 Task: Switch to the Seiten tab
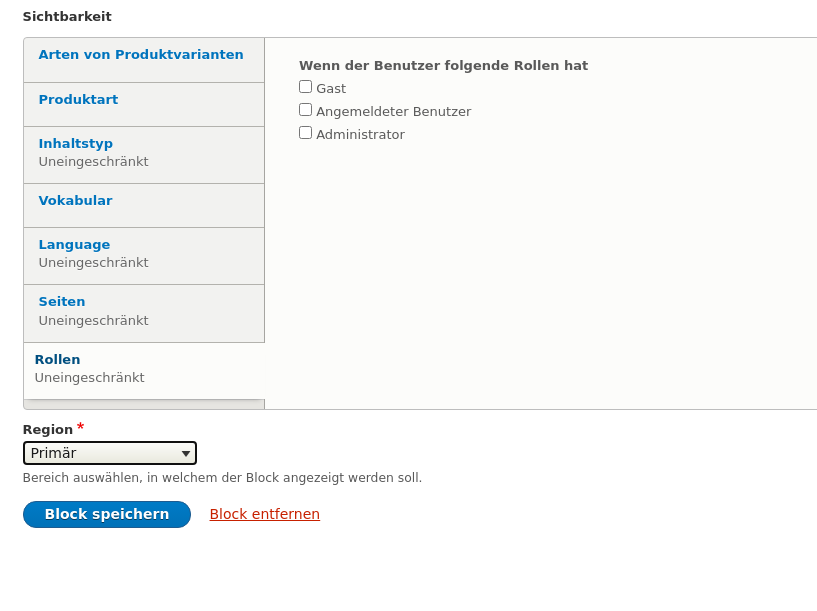pos(62,302)
